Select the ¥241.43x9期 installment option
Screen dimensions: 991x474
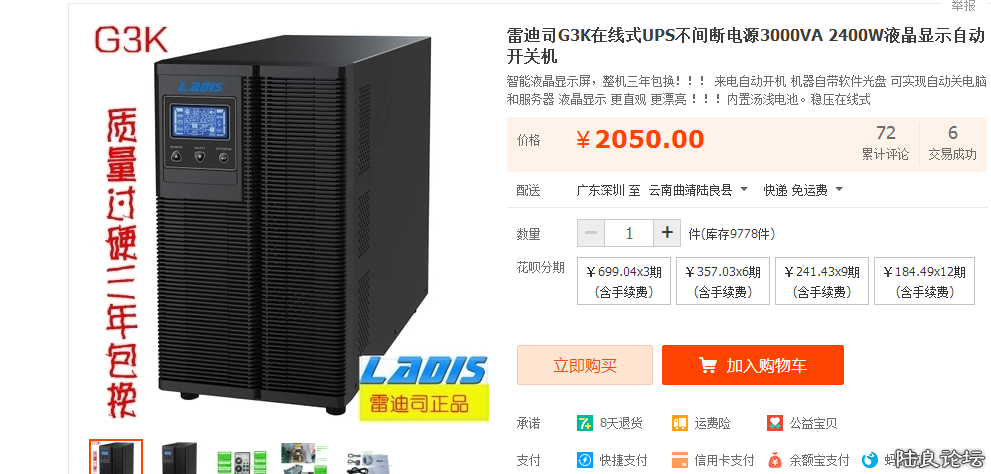[822, 281]
